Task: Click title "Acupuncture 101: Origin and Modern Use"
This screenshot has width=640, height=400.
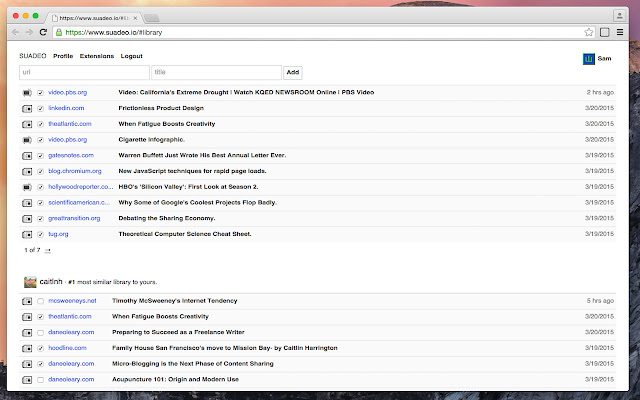Action: 176,379
